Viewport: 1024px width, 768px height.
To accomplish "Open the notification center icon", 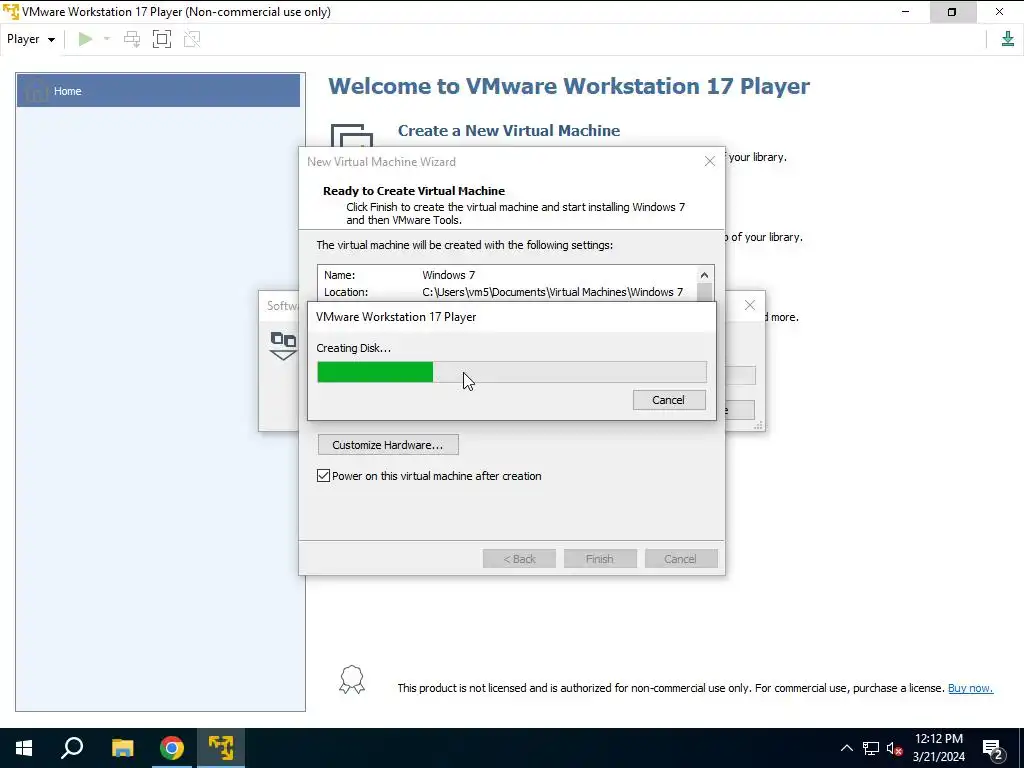I will (x=993, y=749).
